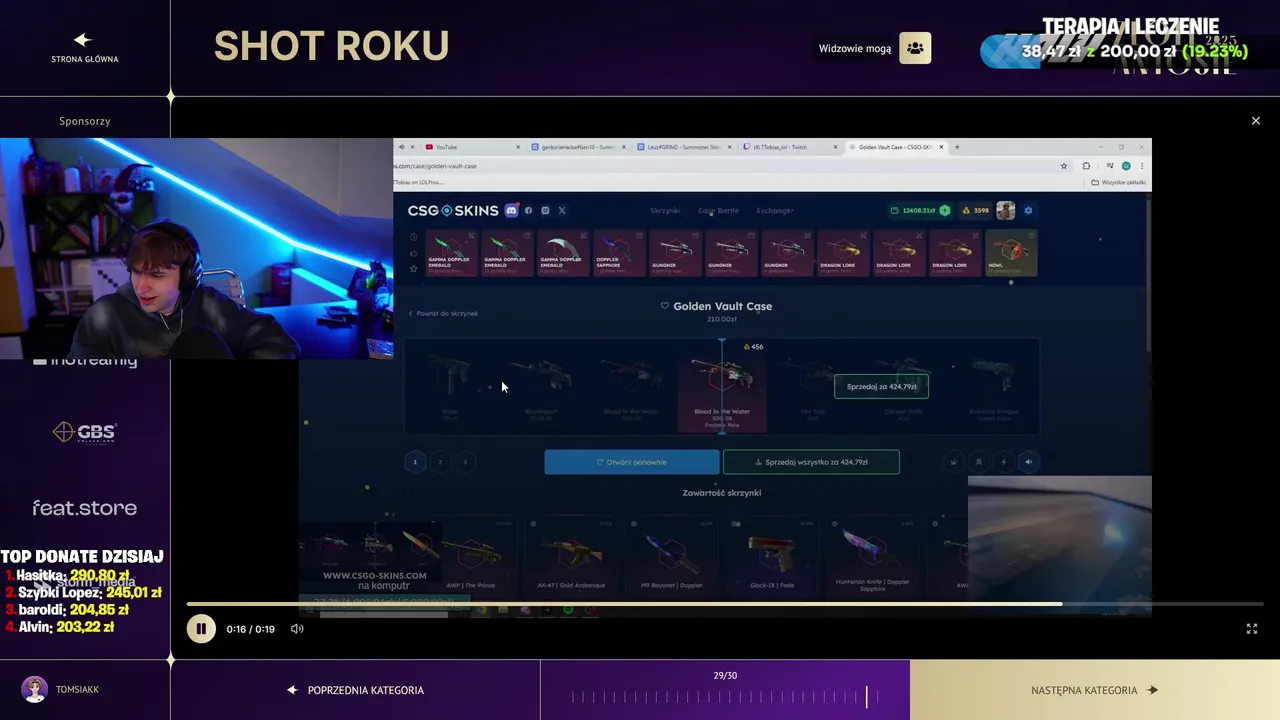Open the feat.store sponsor logo
Image resolution: width=1280 pixels, height=720 pixels.
[85, 508]
